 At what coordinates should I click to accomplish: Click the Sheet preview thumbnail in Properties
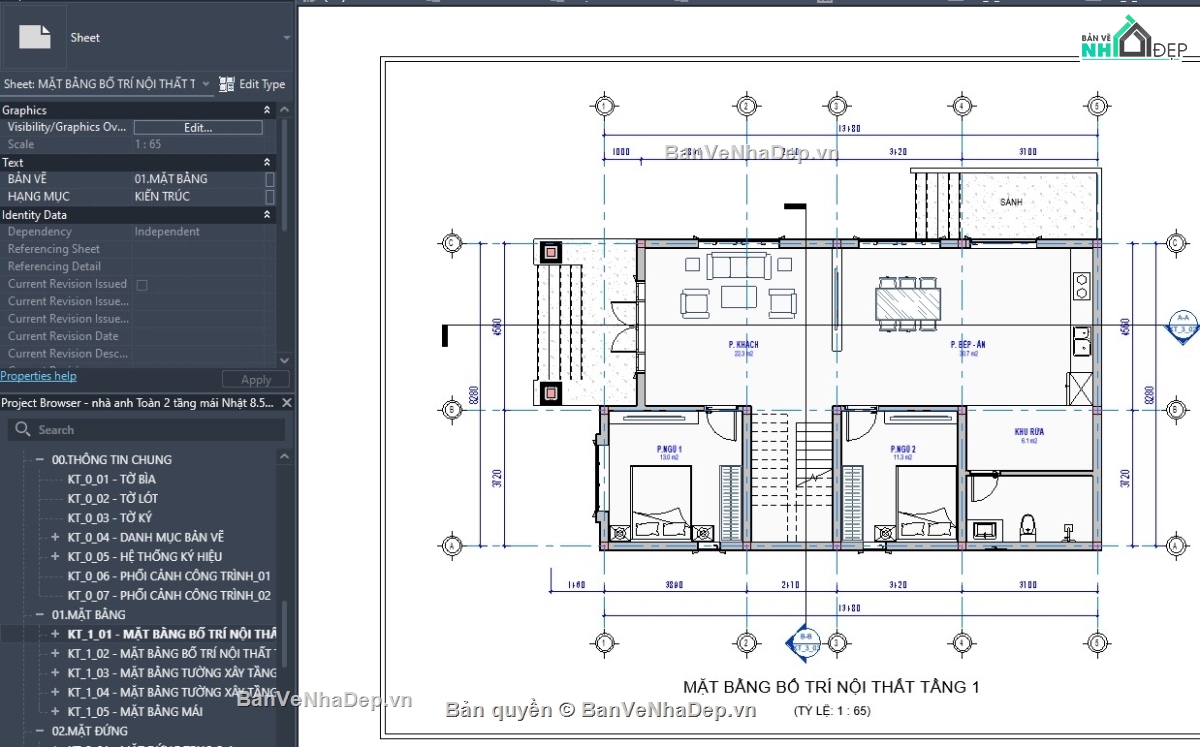click(36, 36)
